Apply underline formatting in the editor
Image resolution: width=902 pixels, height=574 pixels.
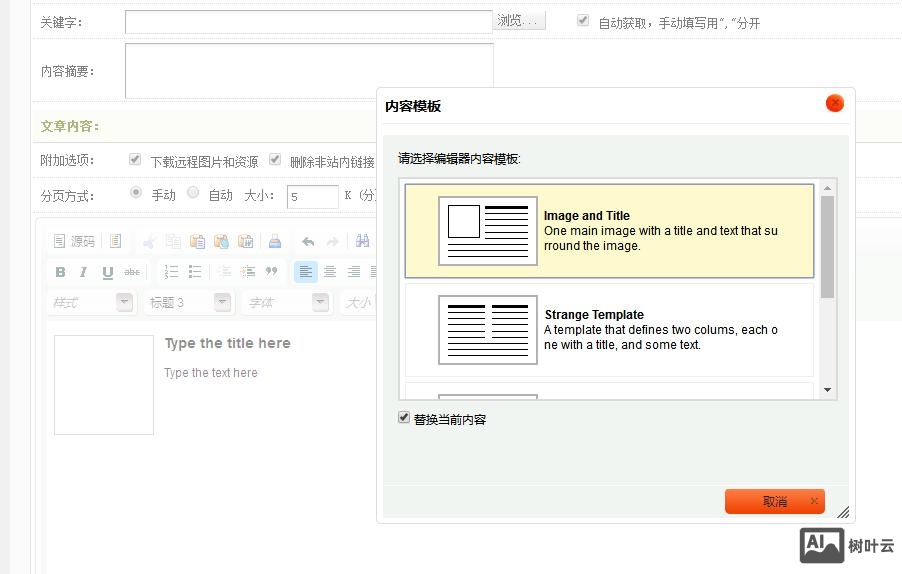107,272
